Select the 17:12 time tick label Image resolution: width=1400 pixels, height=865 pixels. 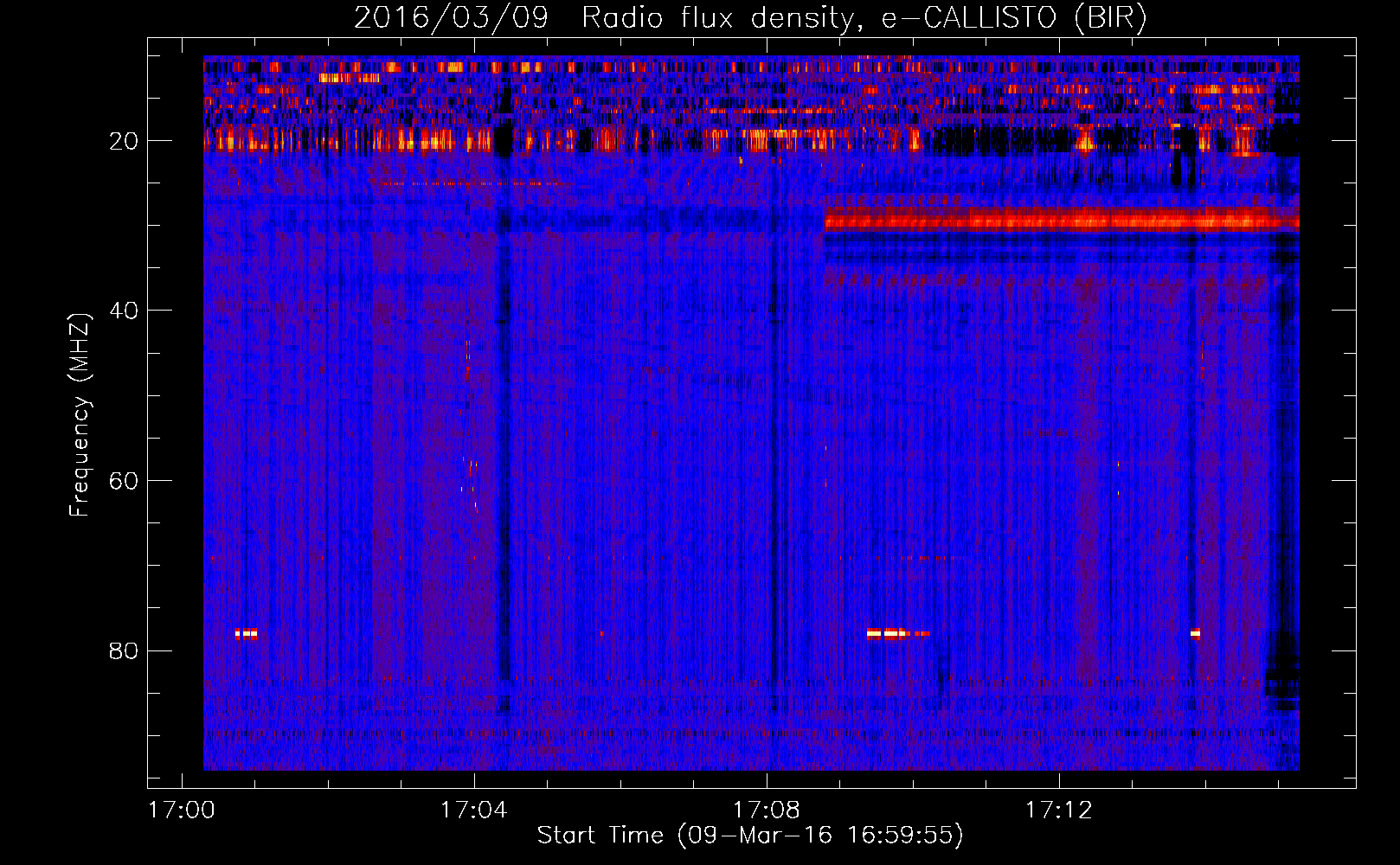pos(1059,811)
